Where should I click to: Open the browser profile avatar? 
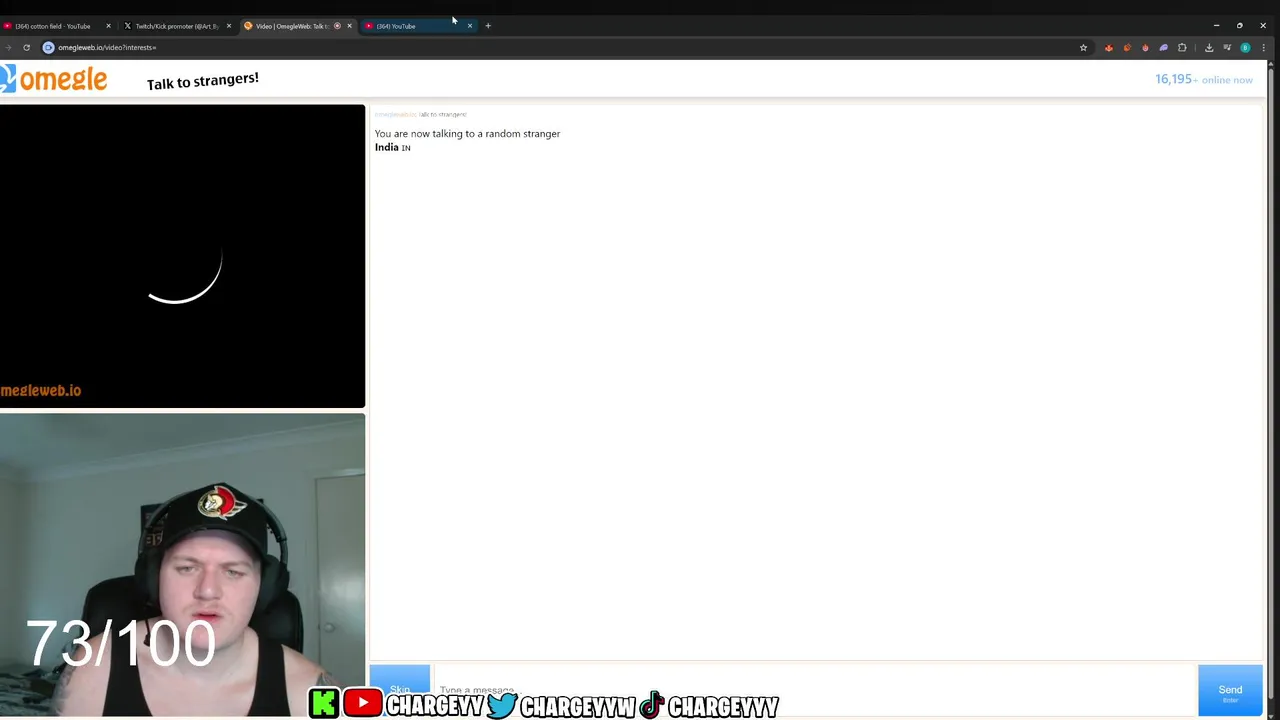1245,47
